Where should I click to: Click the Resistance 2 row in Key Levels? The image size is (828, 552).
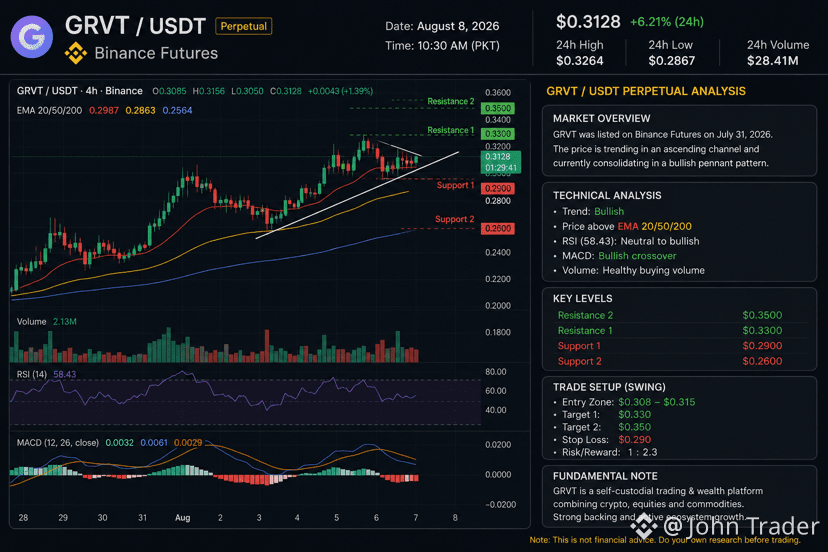[680, 315]
